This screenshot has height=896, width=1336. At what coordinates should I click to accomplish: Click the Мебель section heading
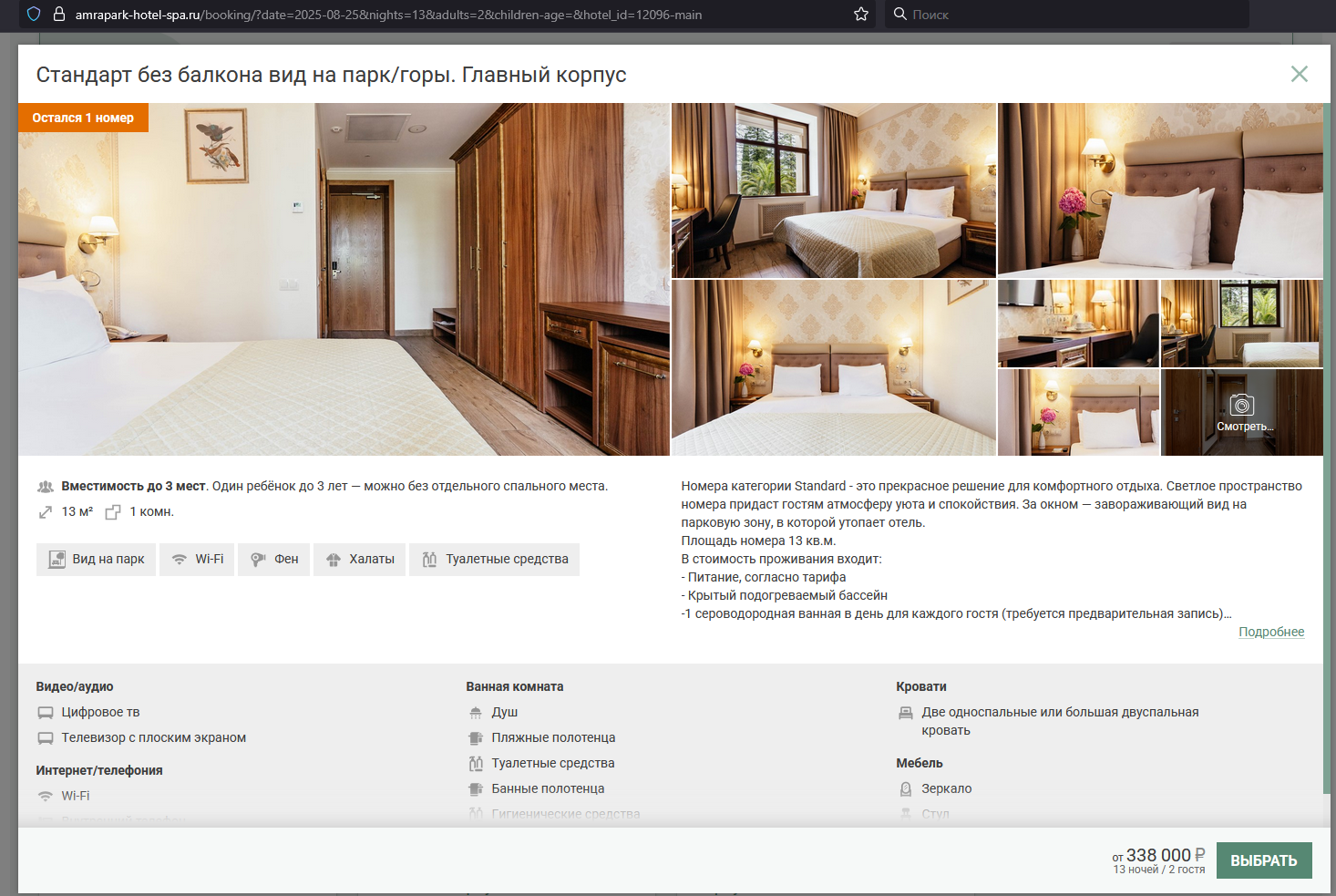pos(920,763)
